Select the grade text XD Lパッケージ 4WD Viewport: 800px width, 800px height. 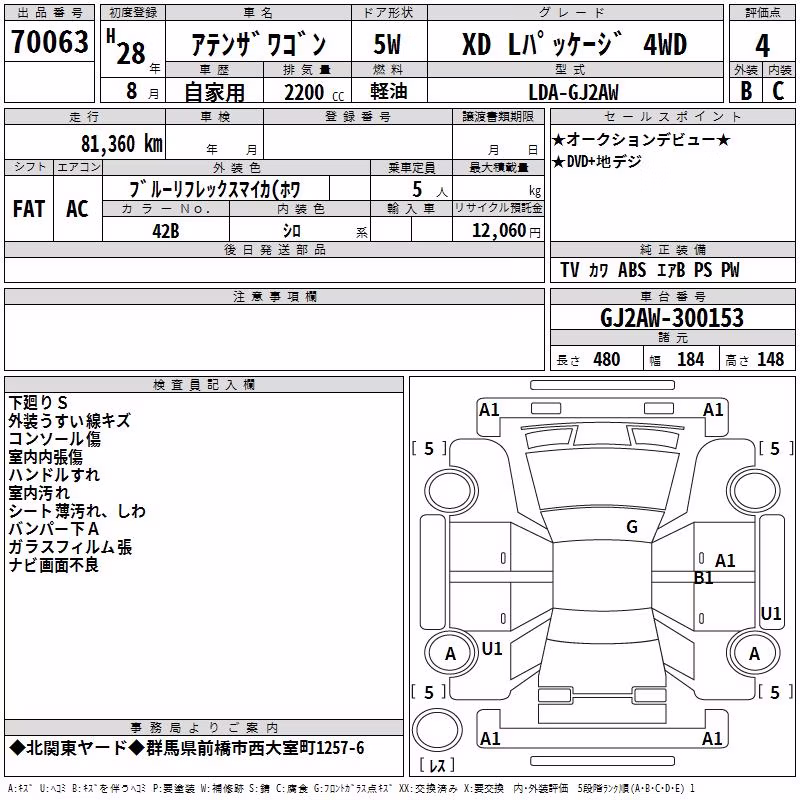(574, 44)
